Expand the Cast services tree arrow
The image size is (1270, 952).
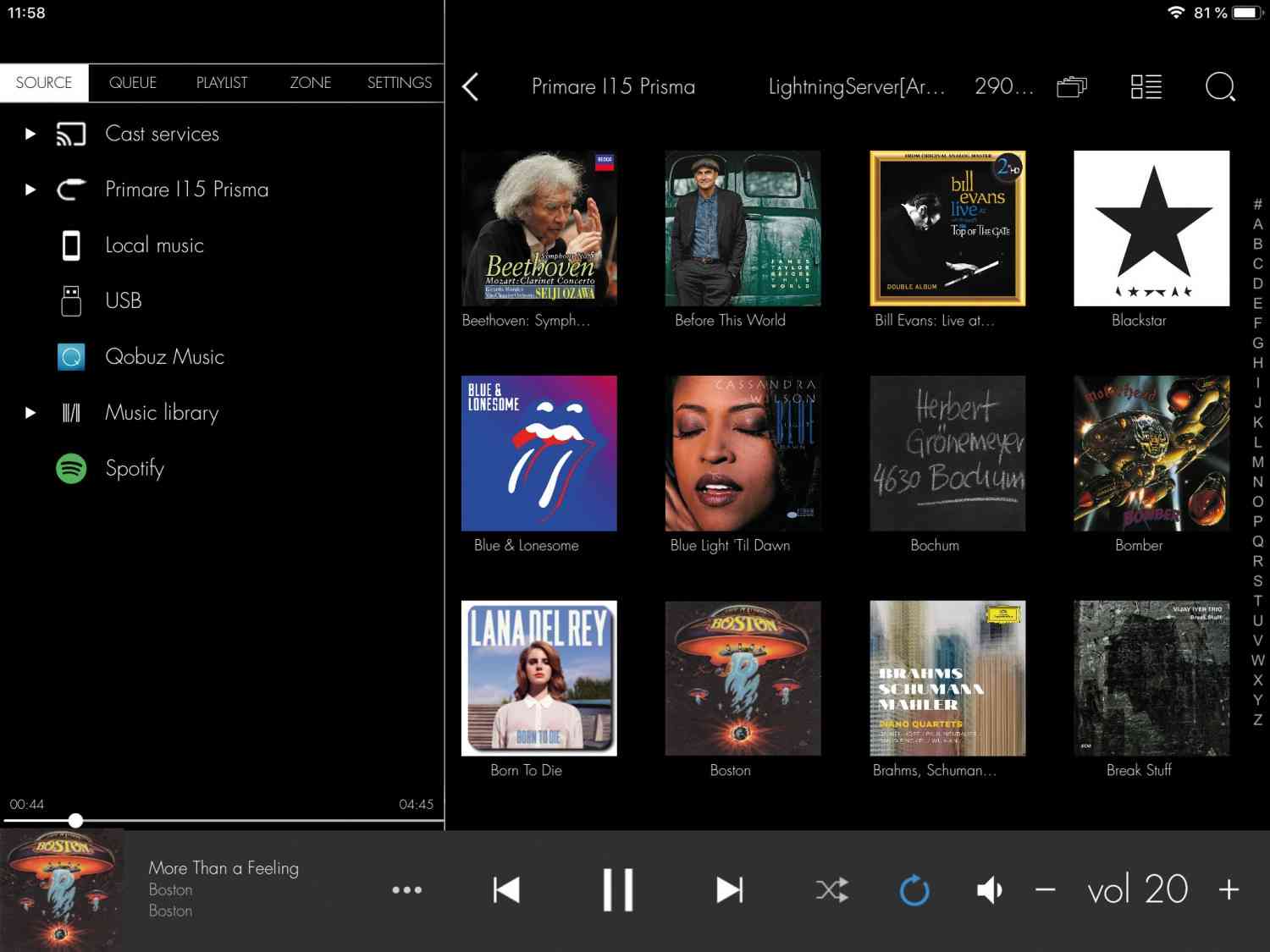pyautogui.click(x=30, y=134)
